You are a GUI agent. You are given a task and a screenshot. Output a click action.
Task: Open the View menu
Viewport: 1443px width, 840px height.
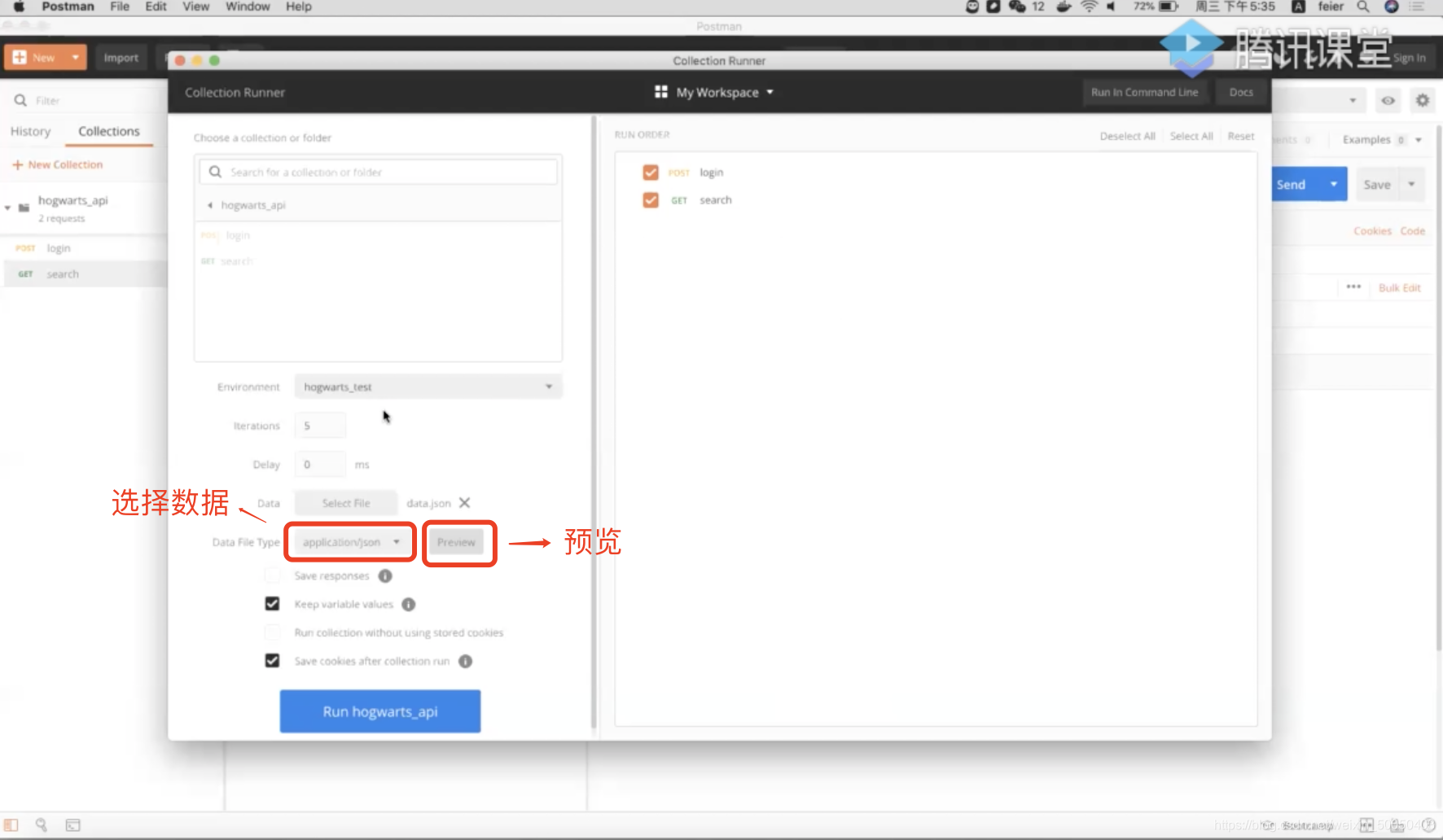point(195,7)
